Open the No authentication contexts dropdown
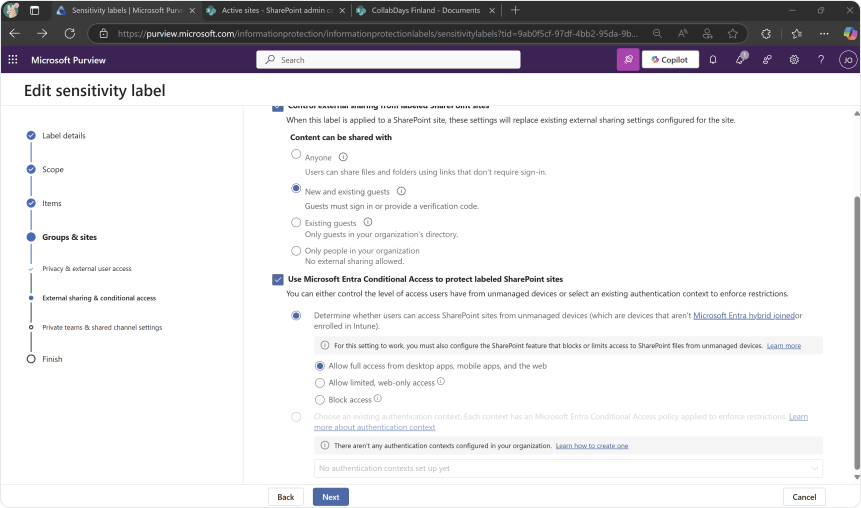Image resolution: width=861 pixels, height=508 pixels. [568, 468]
